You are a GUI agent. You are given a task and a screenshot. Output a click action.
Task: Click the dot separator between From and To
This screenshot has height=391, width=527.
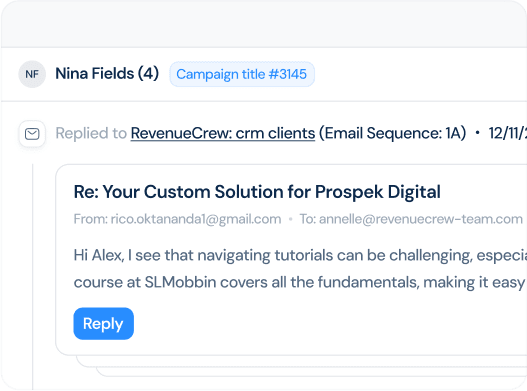point(290,220)
